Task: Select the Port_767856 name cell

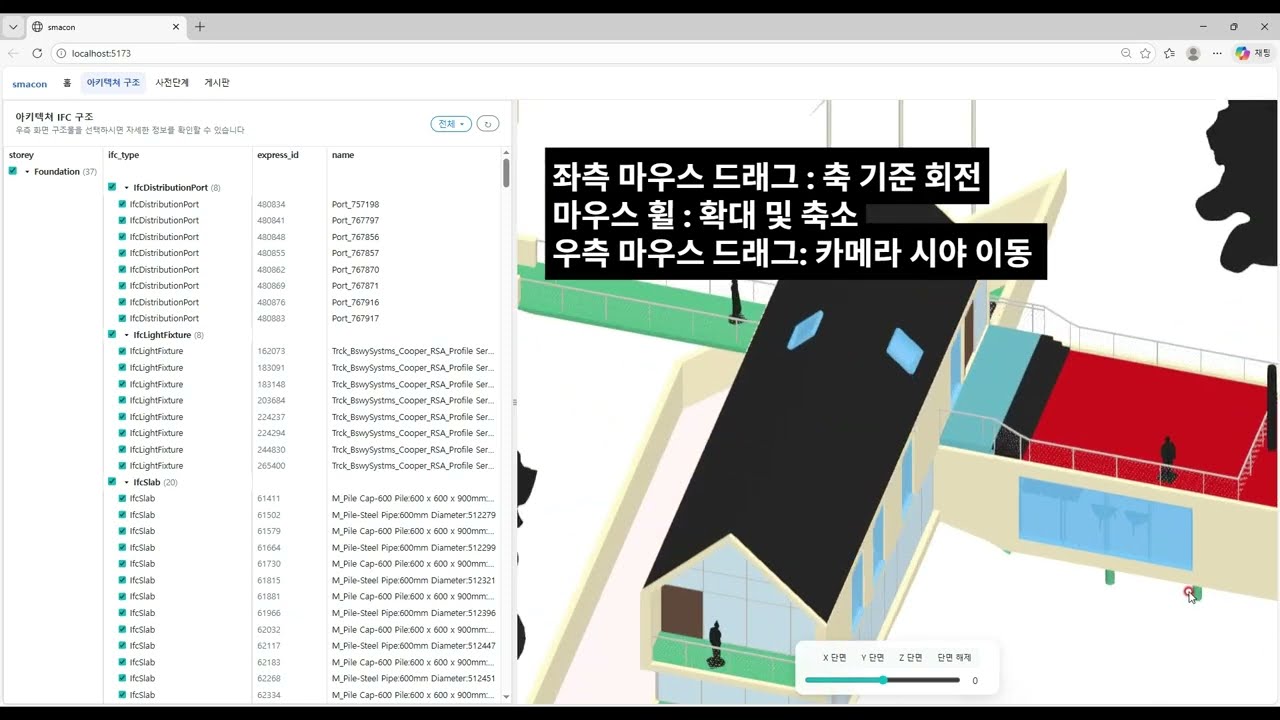Action: click(355, 237)
